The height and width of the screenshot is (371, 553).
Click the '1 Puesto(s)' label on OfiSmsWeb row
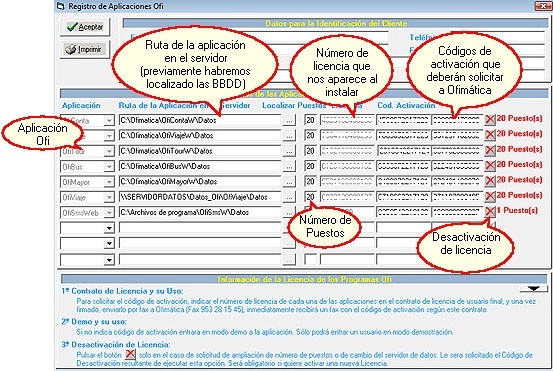click(x=517, y=211)
